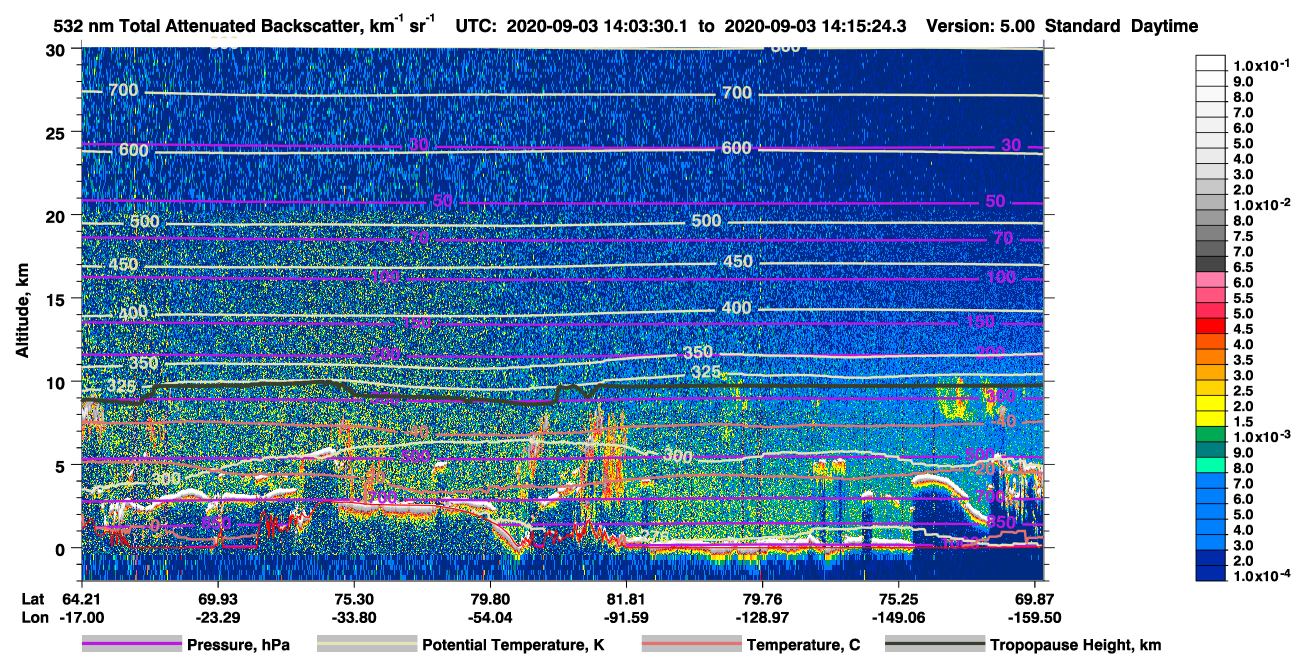This screenshot has height=667, width=1300.
Task: Click the UTC end time 14:15:24.3
Action: (863, 26)
